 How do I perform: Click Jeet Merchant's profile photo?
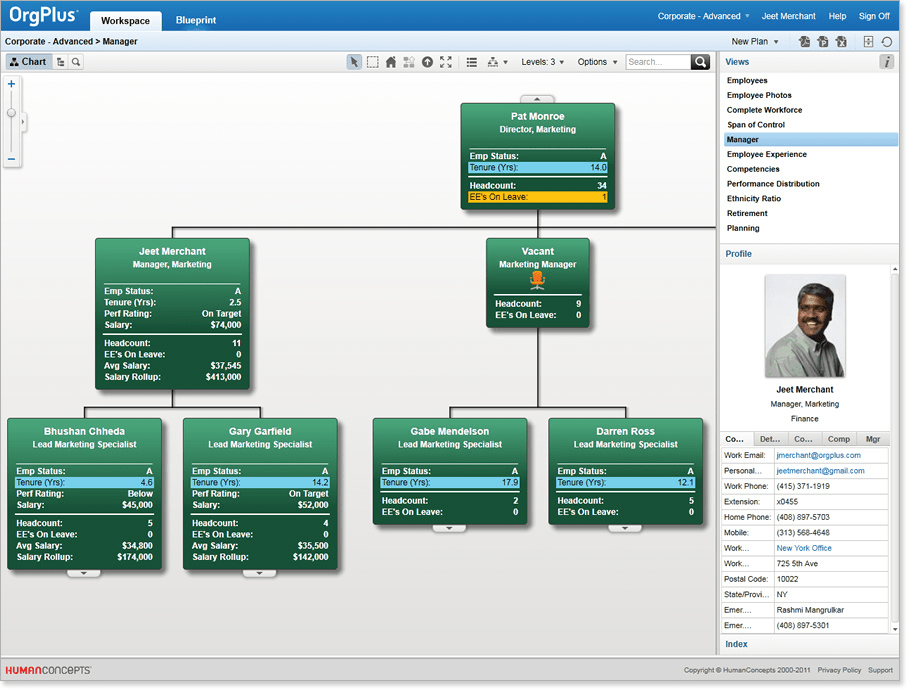pos(804,326)
